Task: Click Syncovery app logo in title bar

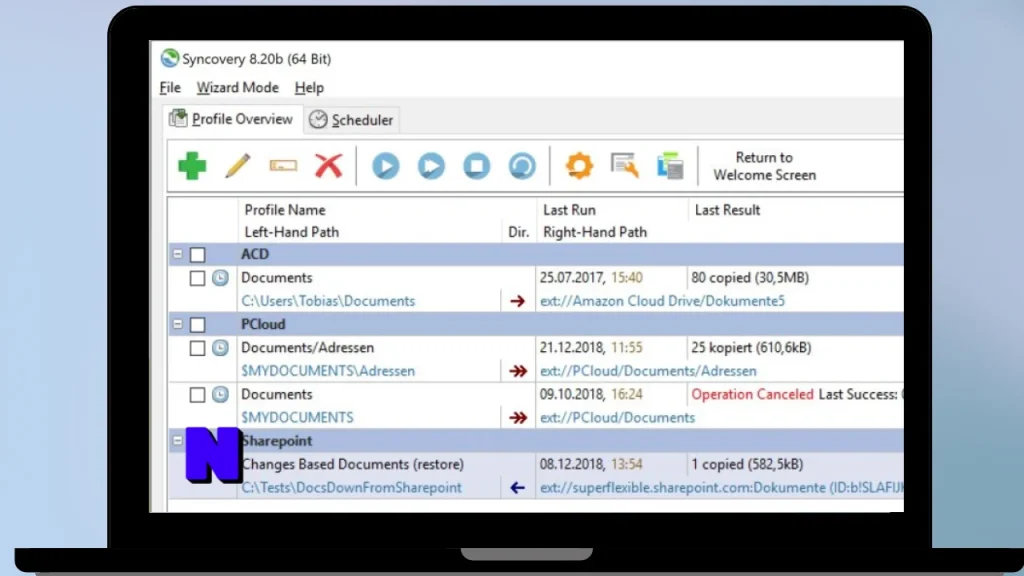Action: (170, 58)
